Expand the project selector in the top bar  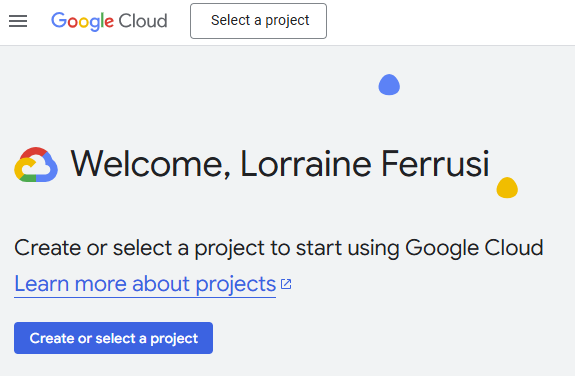click(259, 21)
